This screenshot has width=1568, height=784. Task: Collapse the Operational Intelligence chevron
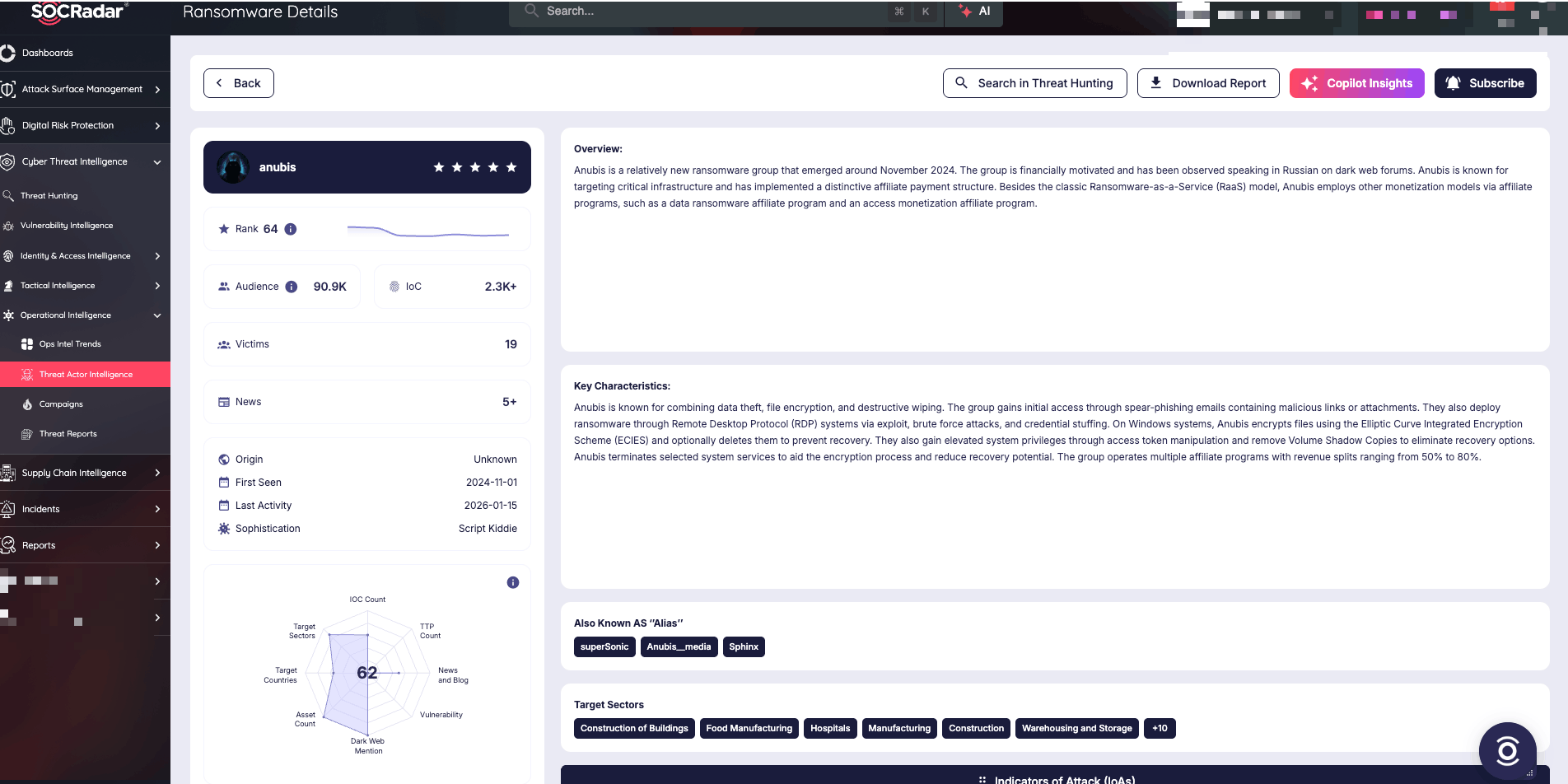157,315
